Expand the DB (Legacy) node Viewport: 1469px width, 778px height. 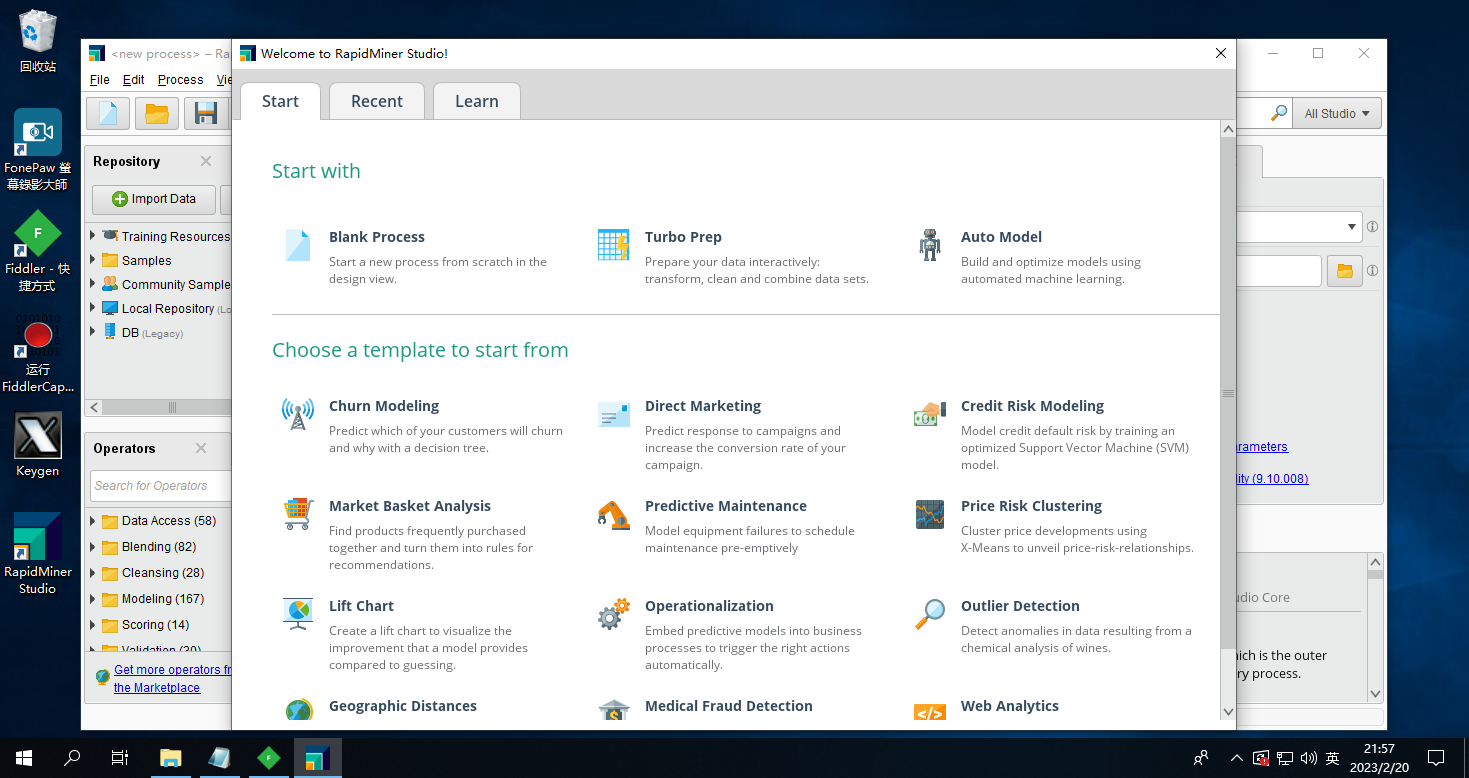(x=93, y=332)
